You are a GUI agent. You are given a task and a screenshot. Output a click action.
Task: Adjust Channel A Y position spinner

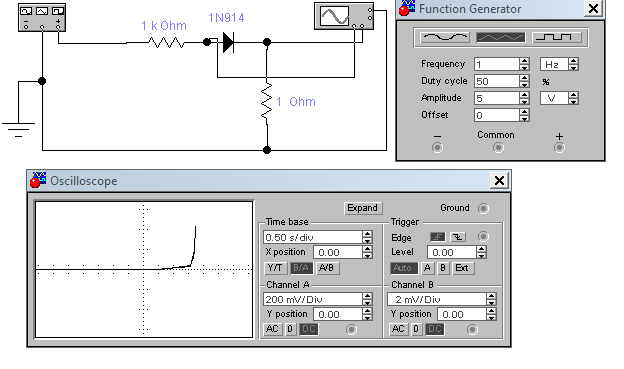pyautogui.click(x=367, y=314)
